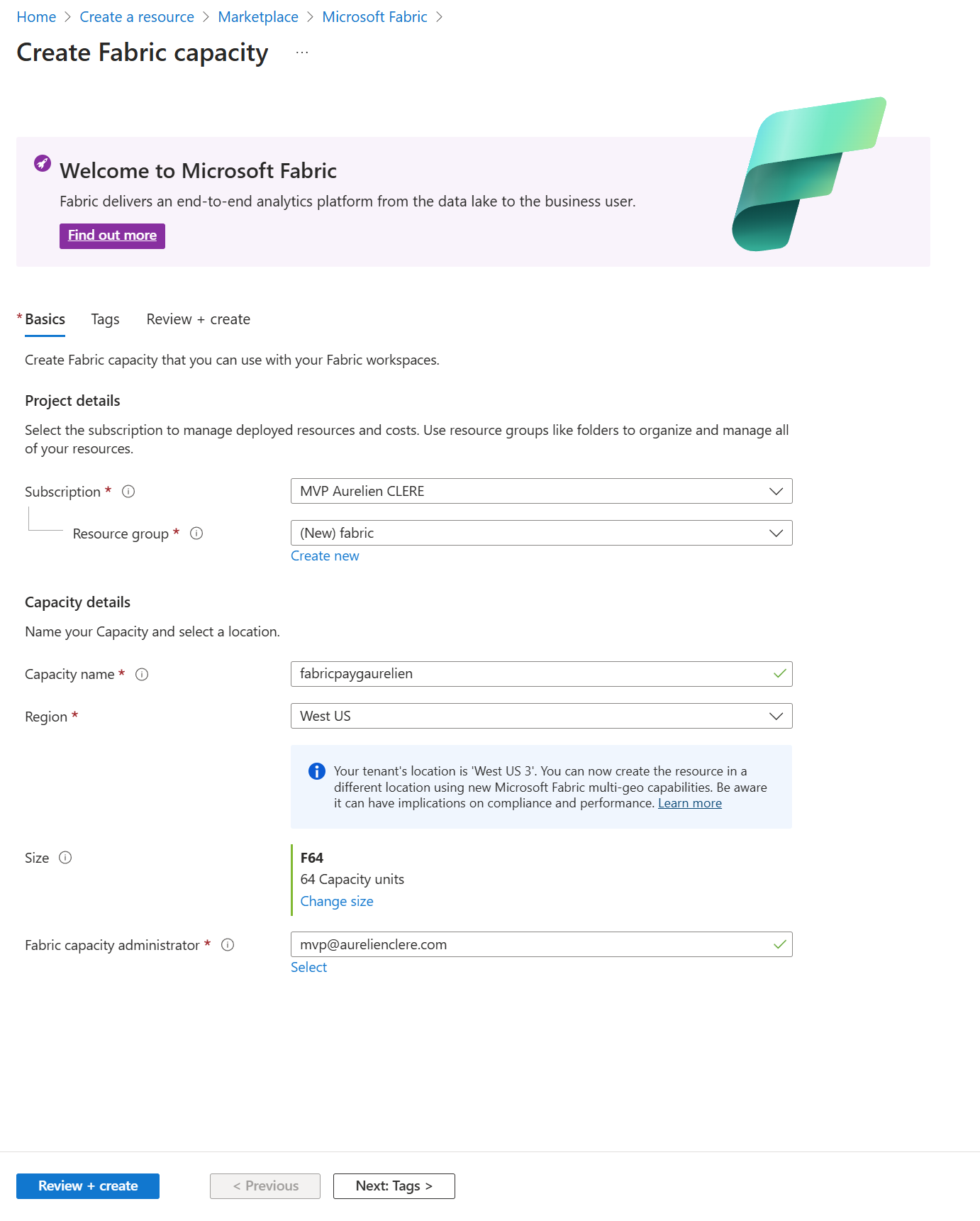
Task: Click the Find out more button
Action: point(112,236)
